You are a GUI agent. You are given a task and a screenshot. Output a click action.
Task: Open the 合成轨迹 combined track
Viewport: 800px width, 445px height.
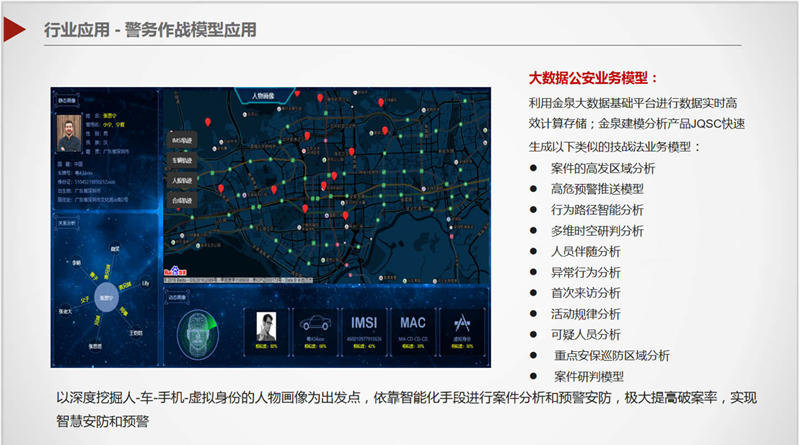click(181, 200)
